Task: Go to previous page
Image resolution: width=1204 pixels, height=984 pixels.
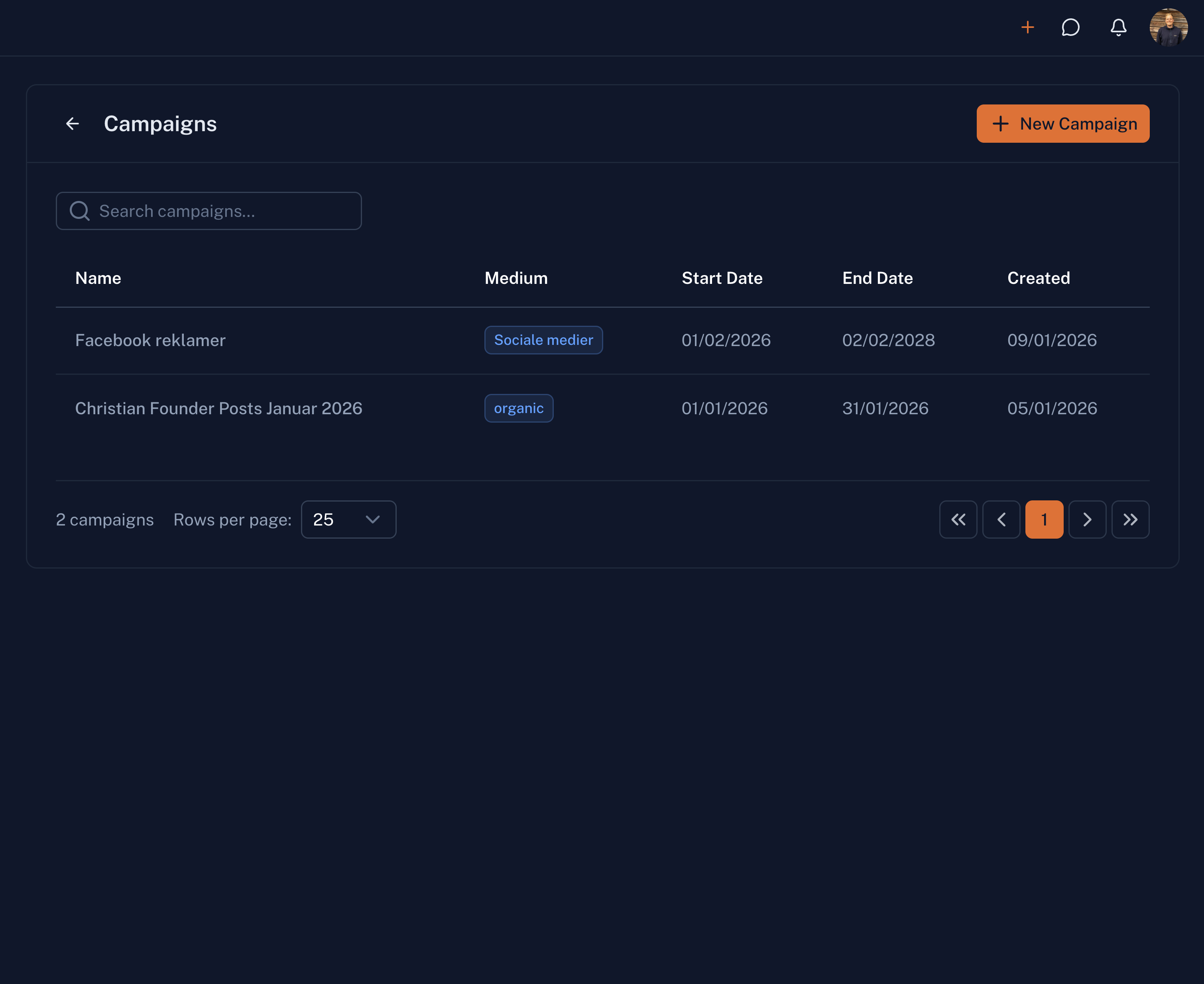Action: coord(1001,519)
